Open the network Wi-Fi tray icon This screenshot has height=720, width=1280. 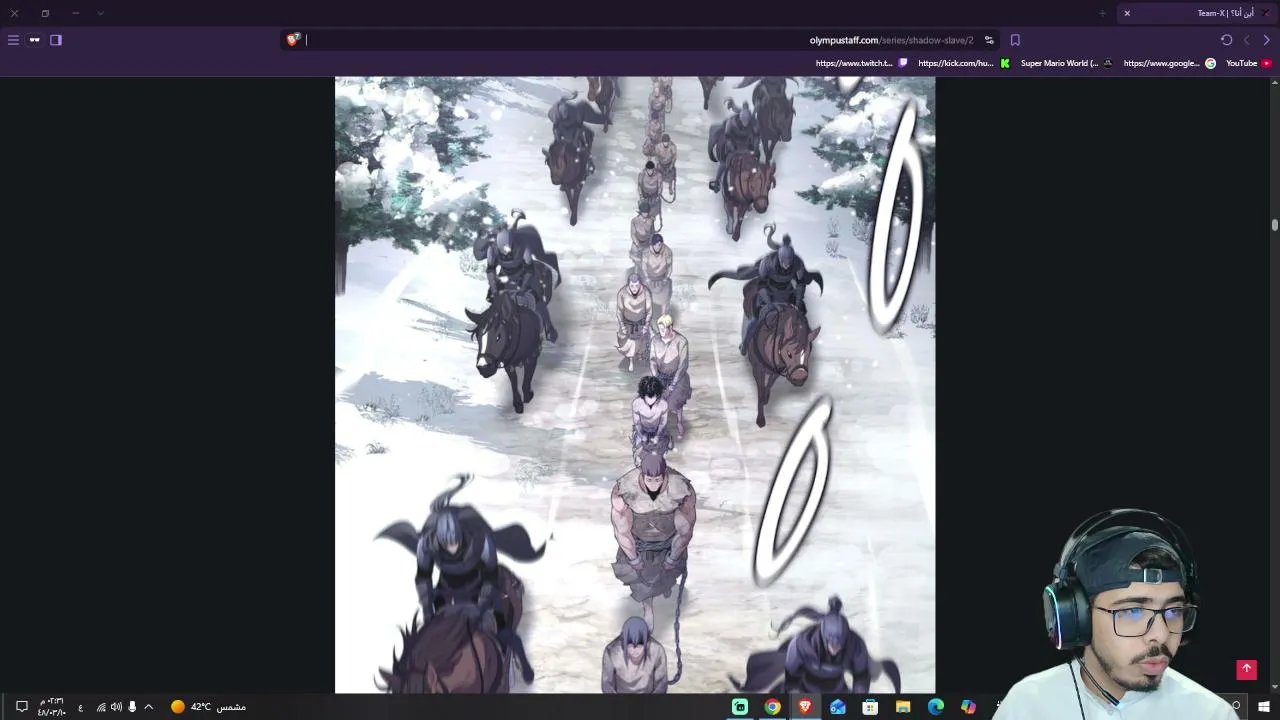click(x=101, y=707)
